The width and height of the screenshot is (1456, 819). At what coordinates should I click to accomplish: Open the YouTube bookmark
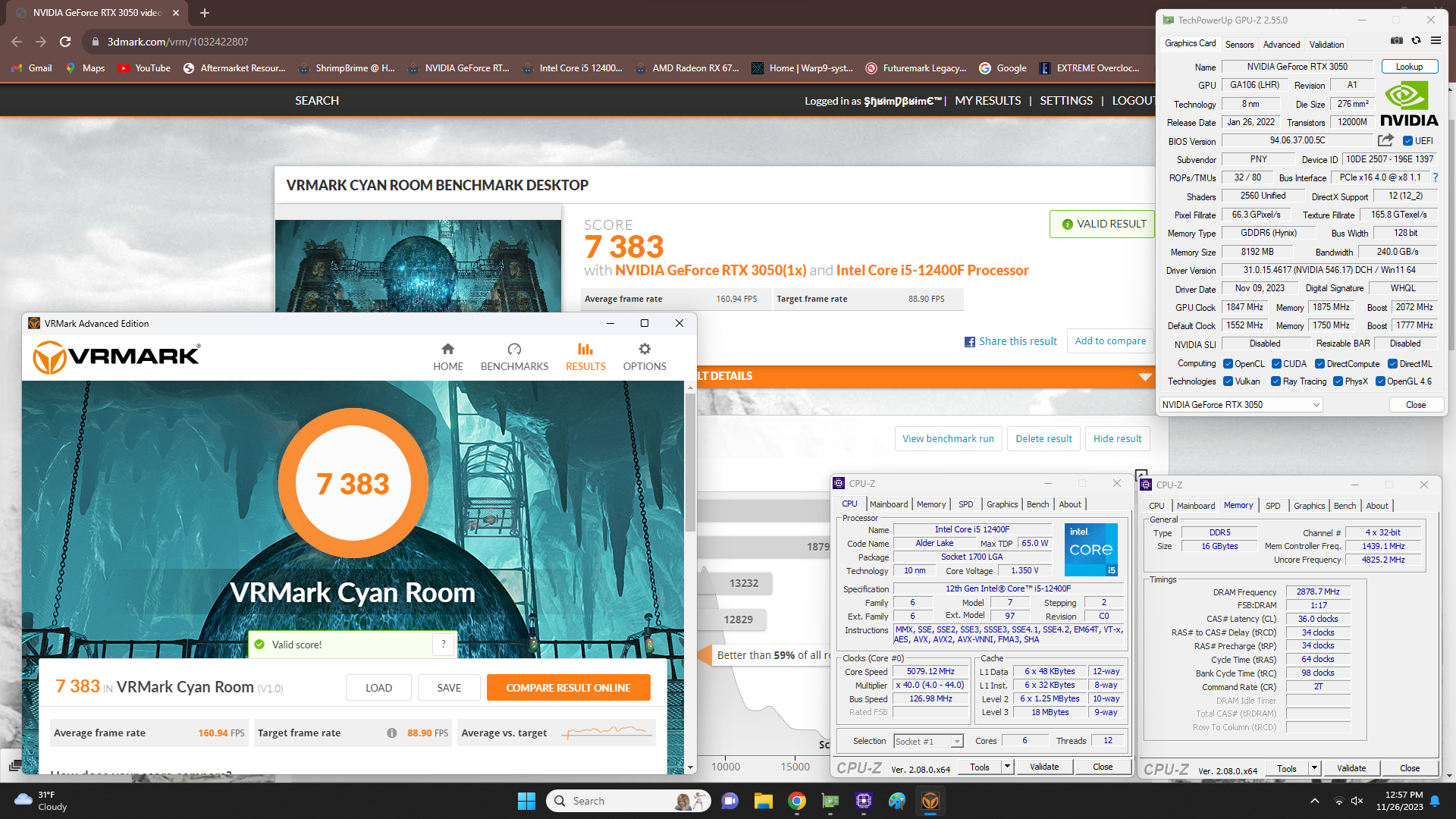(x=144, y=68)
